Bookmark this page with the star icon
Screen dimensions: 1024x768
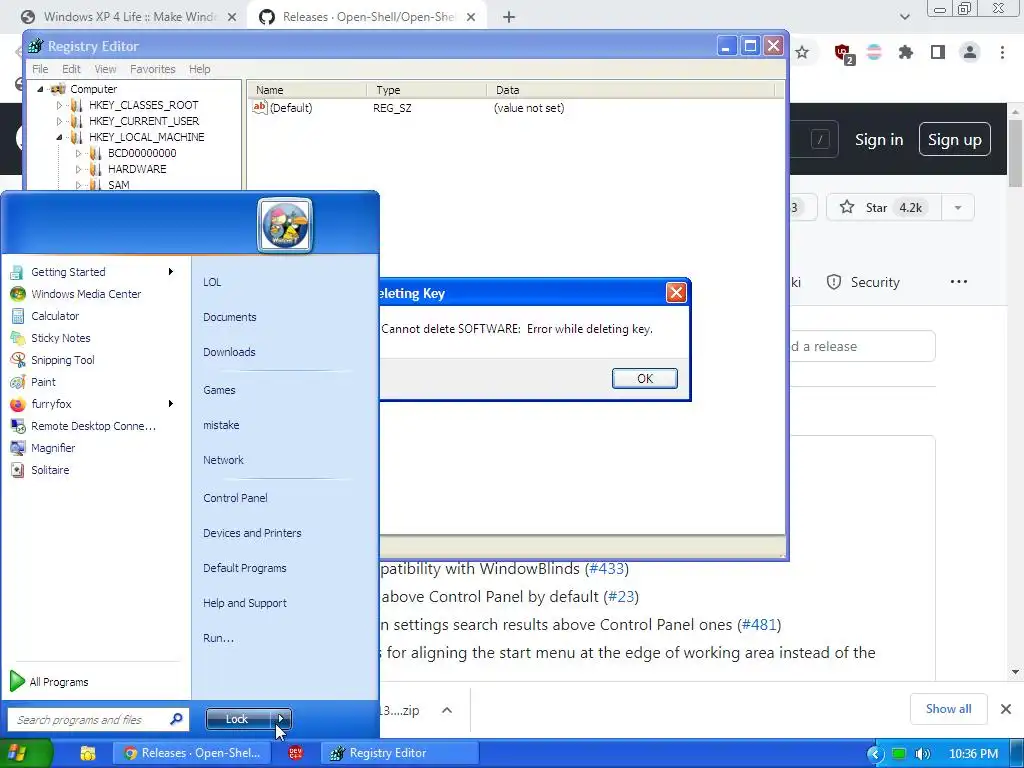click(802, 52)
